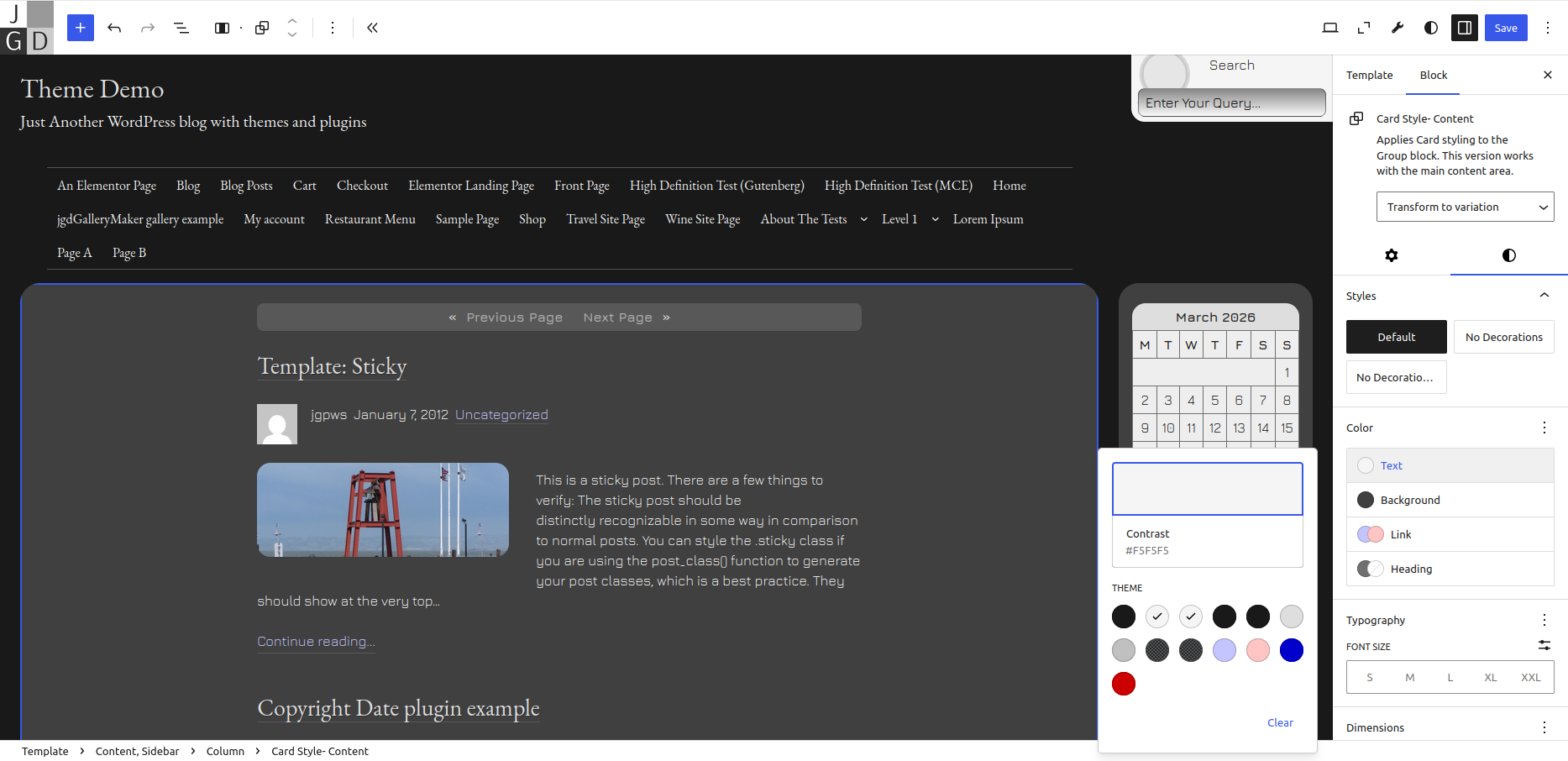Open the block settings gear tab
The image size is (1568, 761).
point(1392,255)
